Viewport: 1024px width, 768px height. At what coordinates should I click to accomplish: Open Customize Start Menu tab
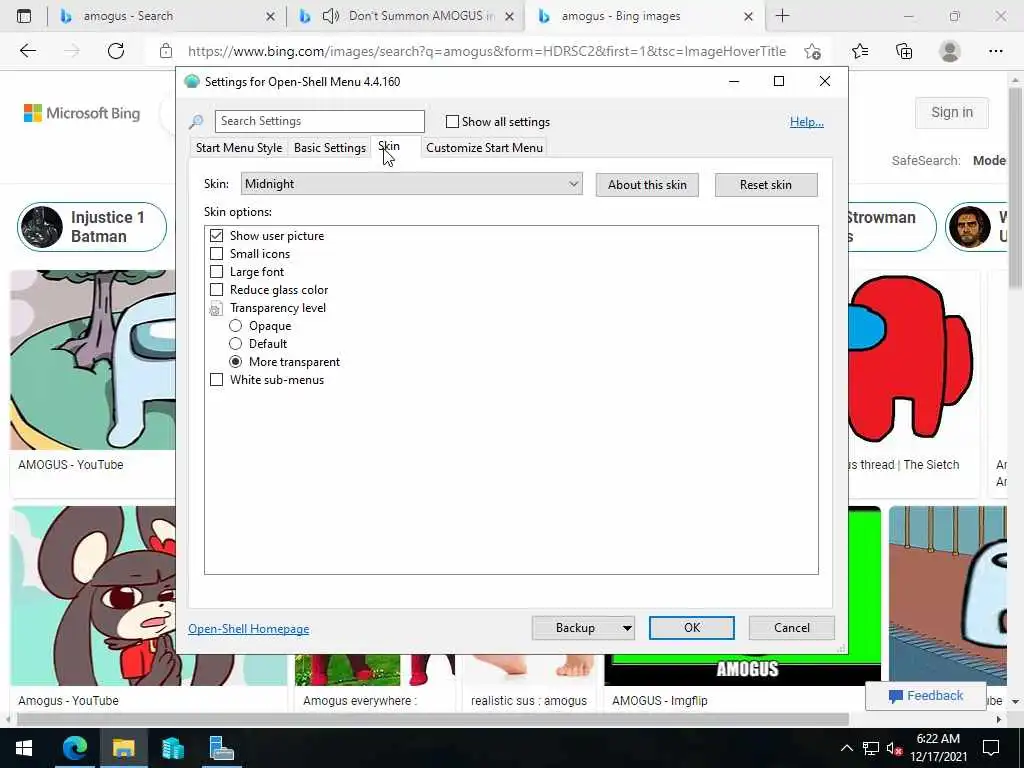485,148
